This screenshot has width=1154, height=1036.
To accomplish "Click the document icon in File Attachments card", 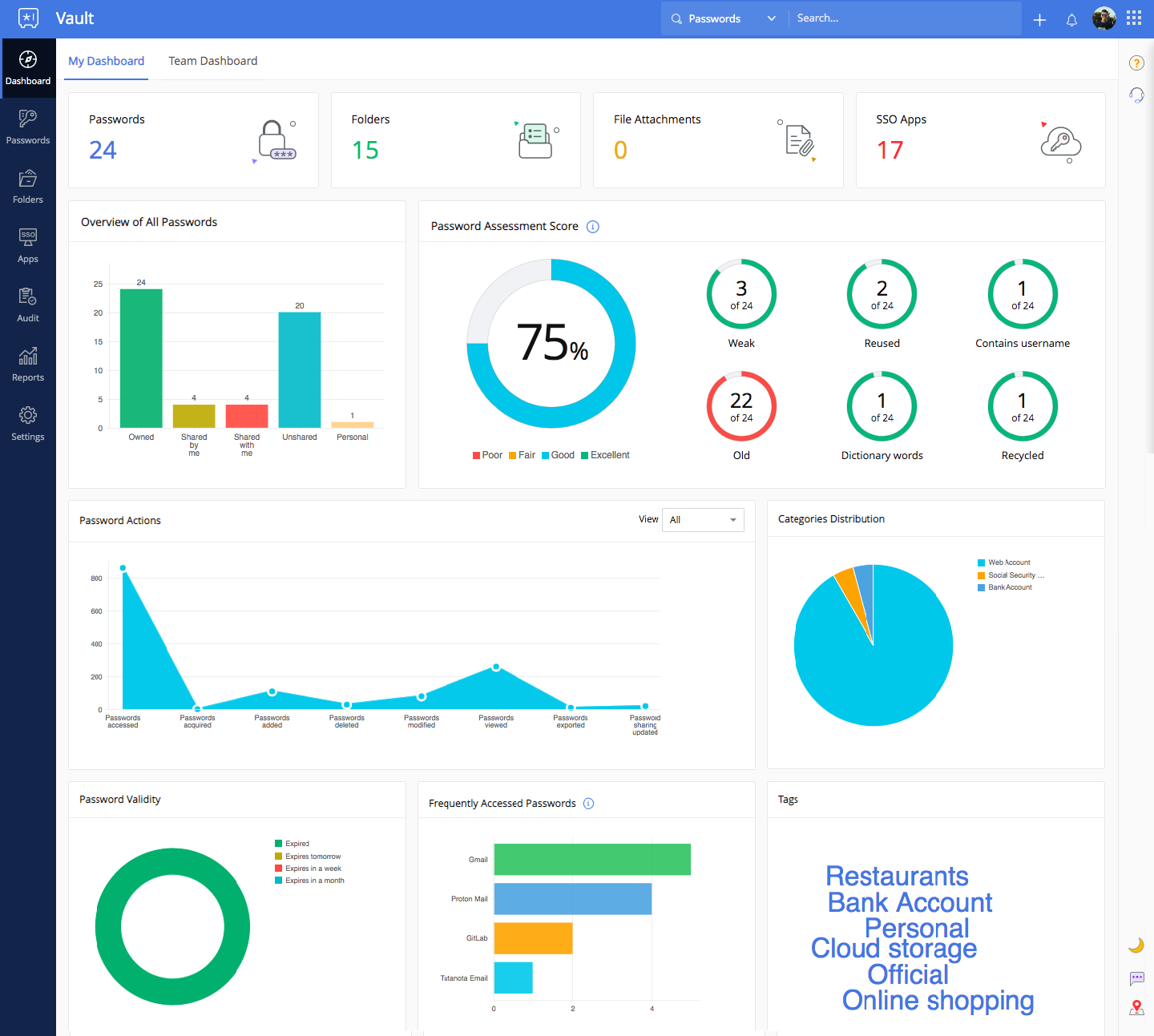I will 798,140.
